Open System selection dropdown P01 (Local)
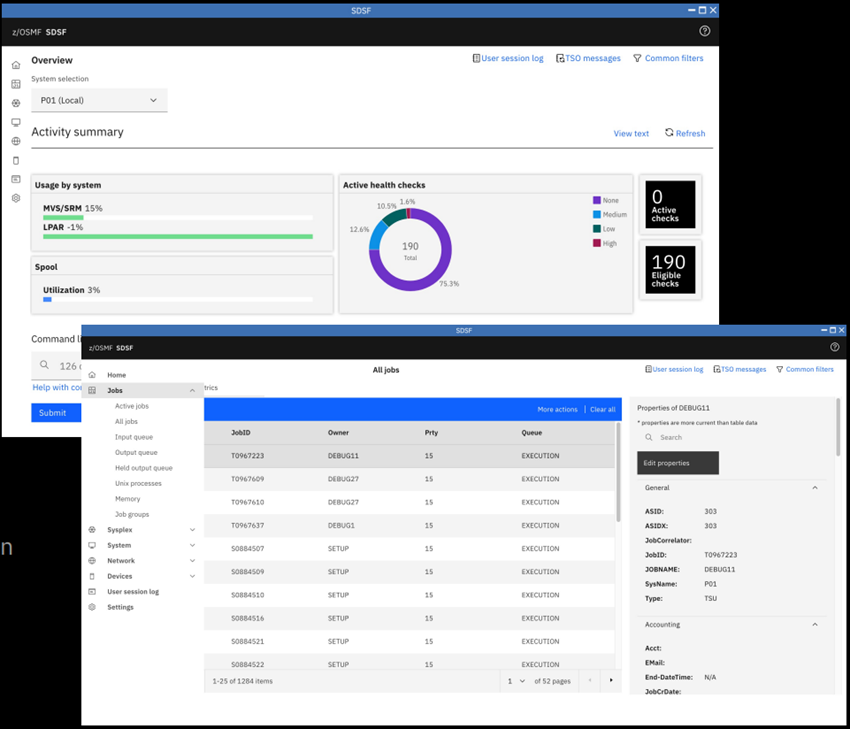The width and height of the screenshot is (850, 729). pos(99,100)
